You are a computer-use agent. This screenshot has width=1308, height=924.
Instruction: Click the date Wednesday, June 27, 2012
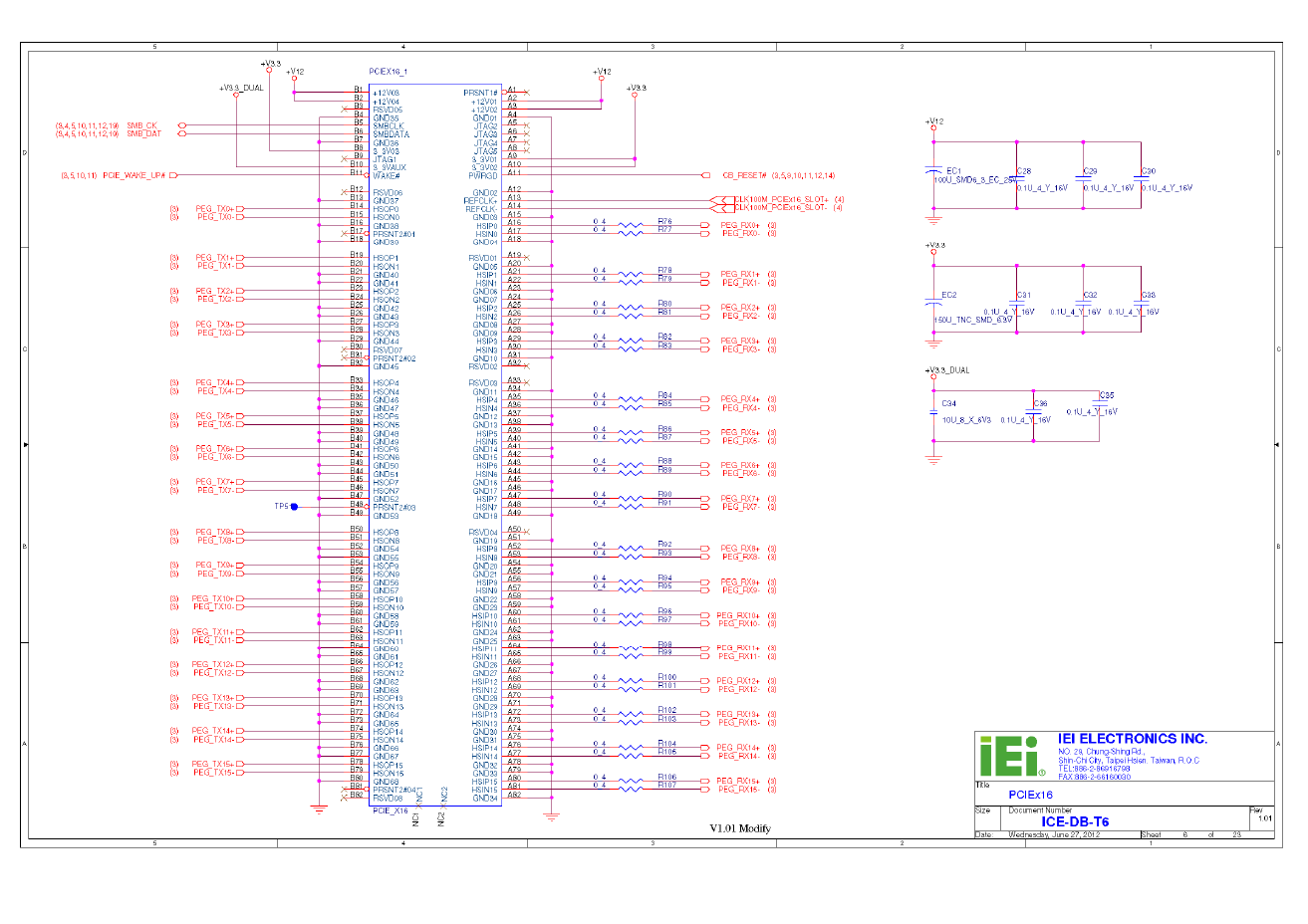[x=1054, y=834]
